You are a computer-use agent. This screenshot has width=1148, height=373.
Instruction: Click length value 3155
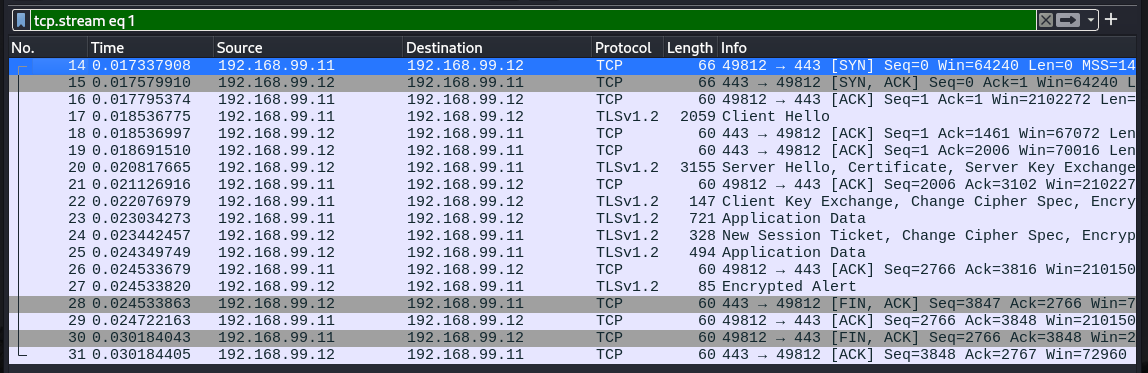[697, 168]
